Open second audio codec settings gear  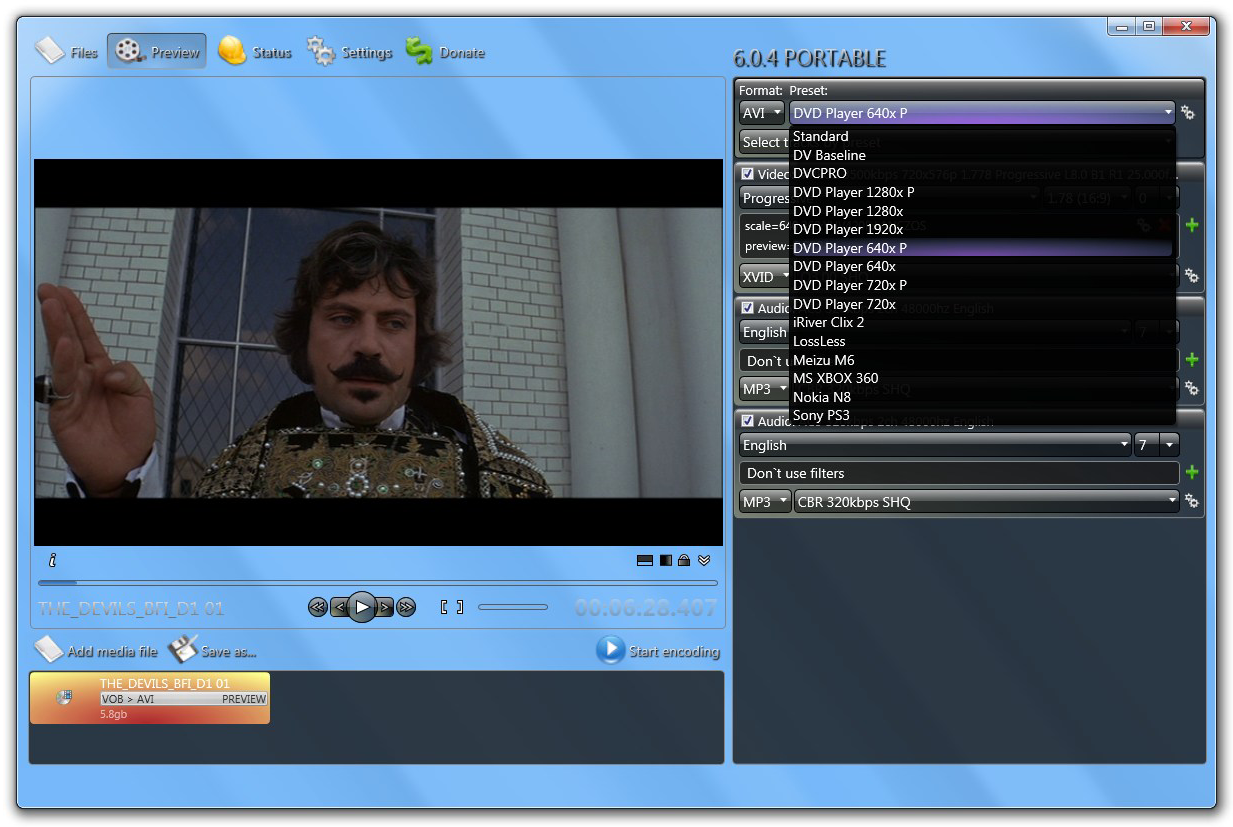[1191, 501]
